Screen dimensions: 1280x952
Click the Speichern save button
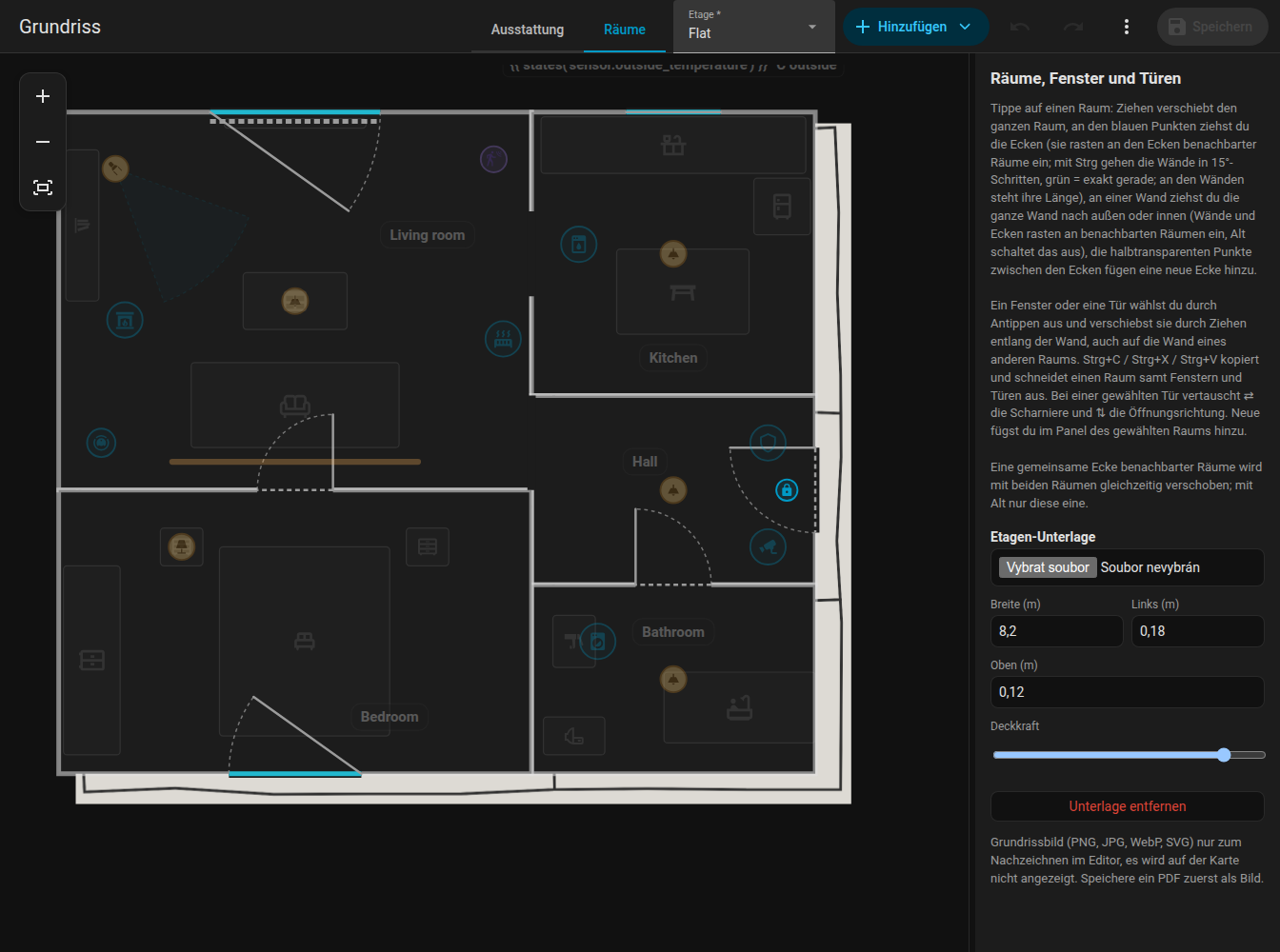click(1212, 27)
